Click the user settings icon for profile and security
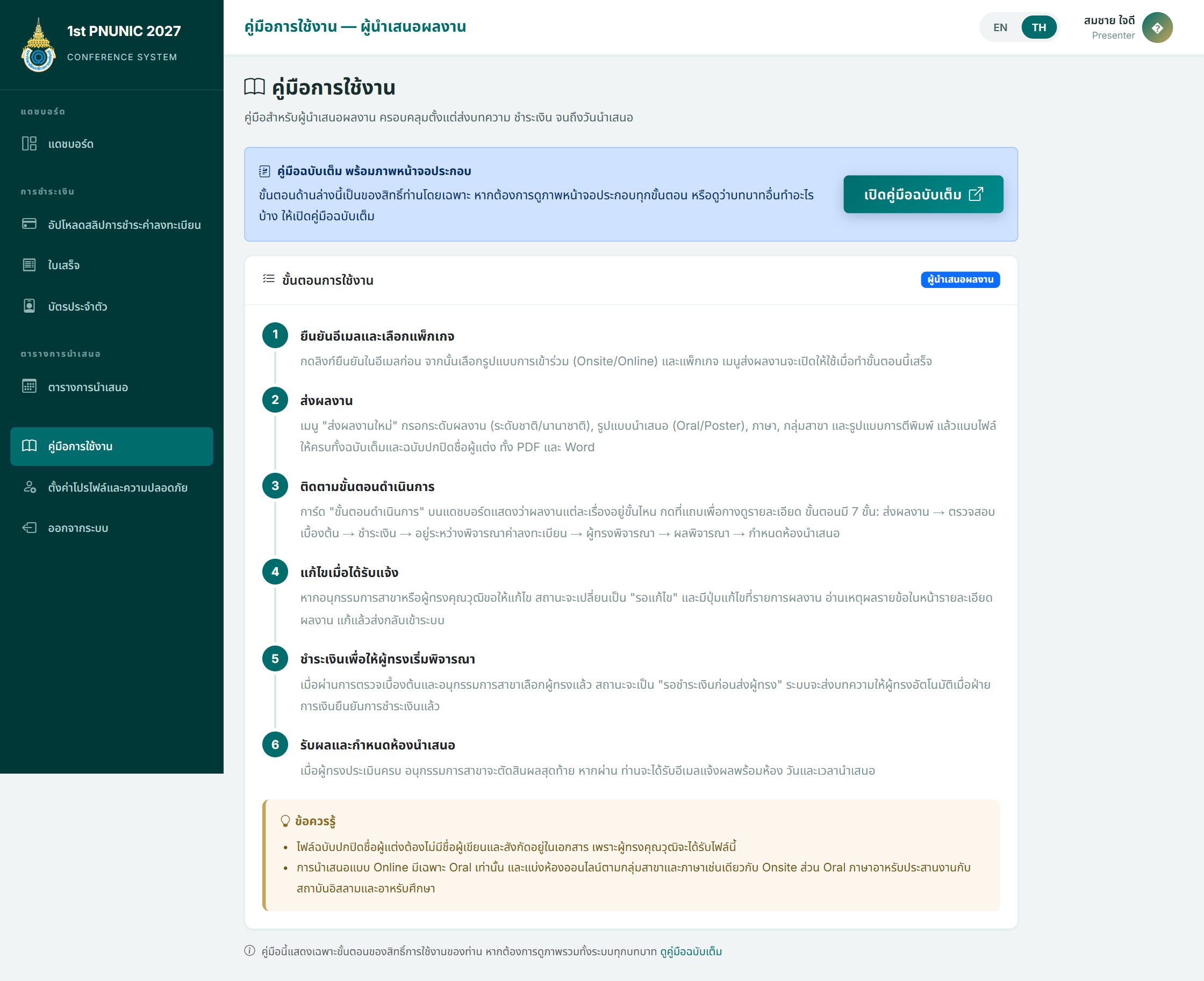 click(30, 487)
